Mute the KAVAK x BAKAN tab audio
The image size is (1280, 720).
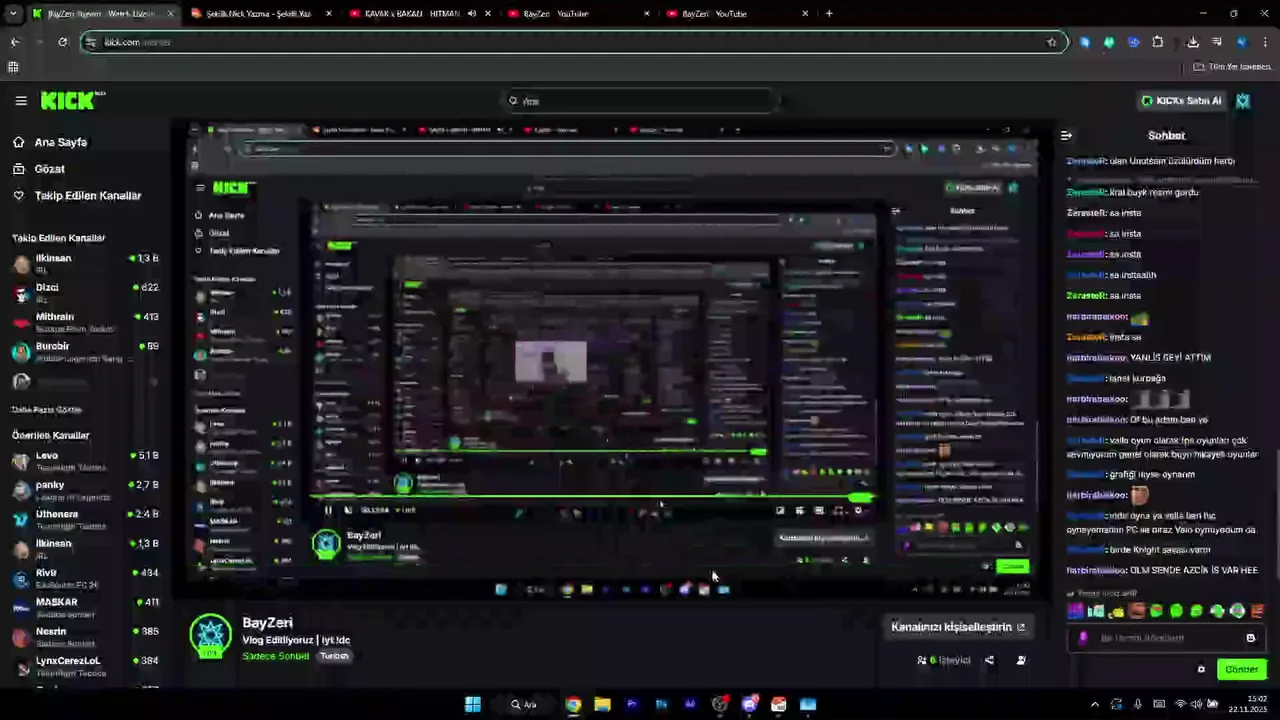pyautogui.click(x=471, y=14)
